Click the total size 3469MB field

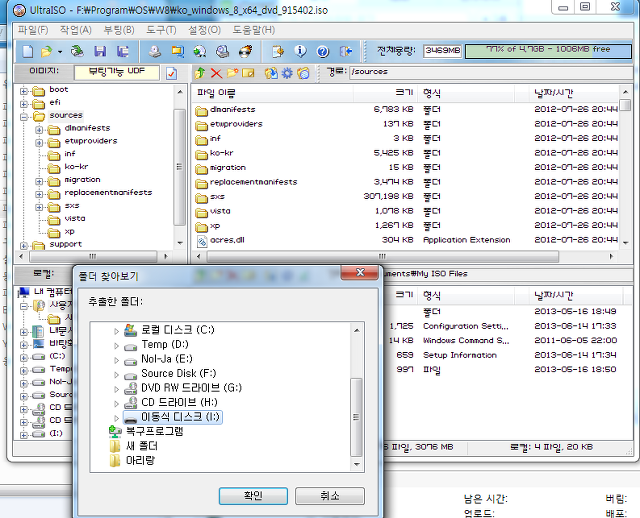(442, 51)
